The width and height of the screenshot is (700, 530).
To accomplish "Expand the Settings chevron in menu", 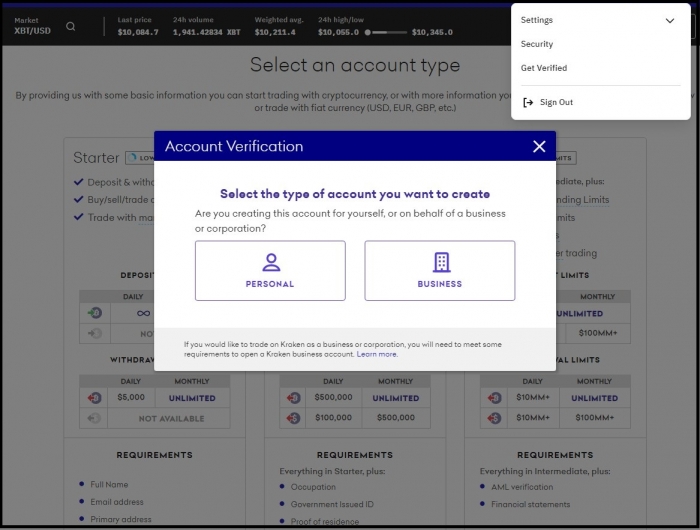I will 670,21.
